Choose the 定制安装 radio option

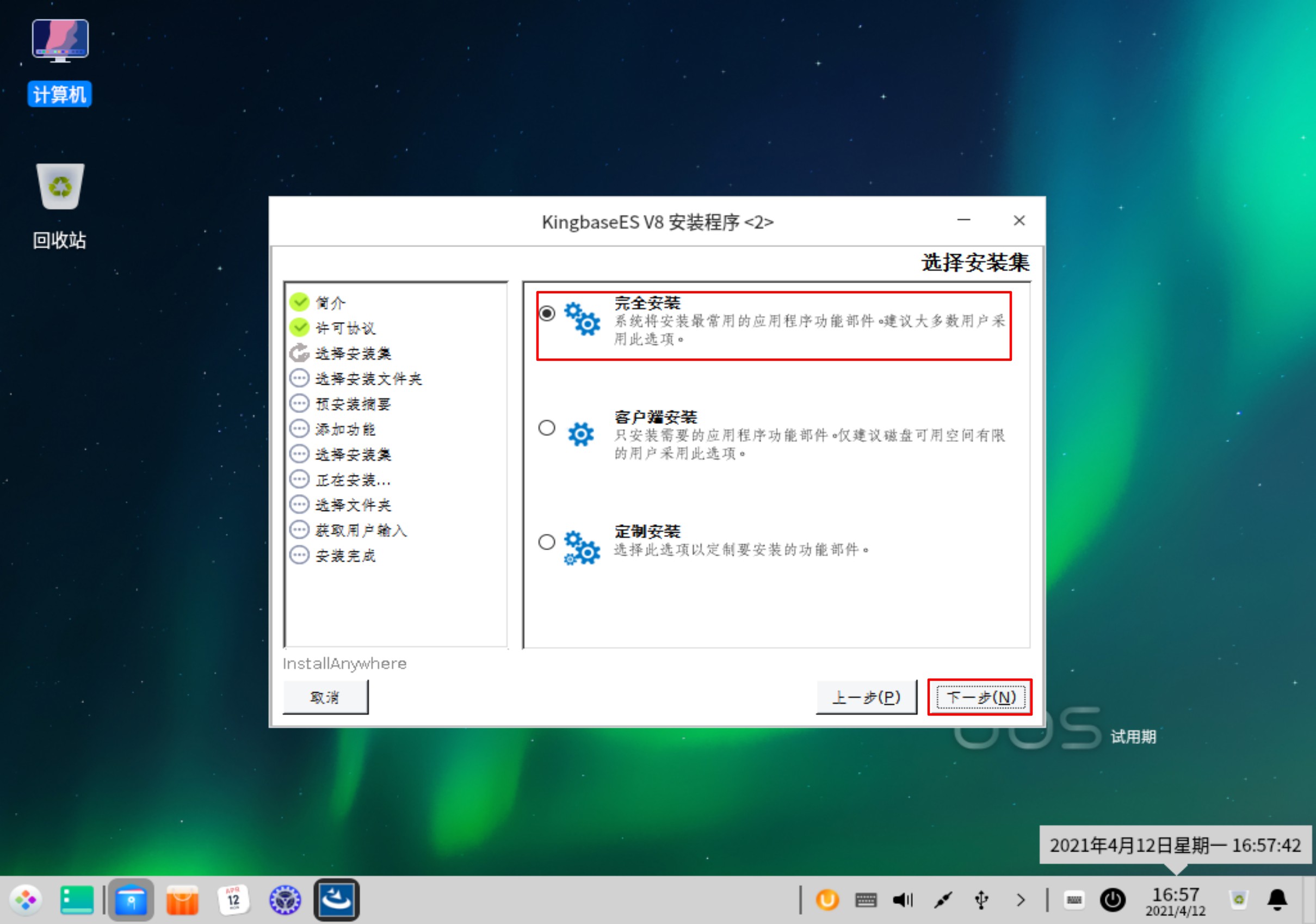tap(547, 541)
